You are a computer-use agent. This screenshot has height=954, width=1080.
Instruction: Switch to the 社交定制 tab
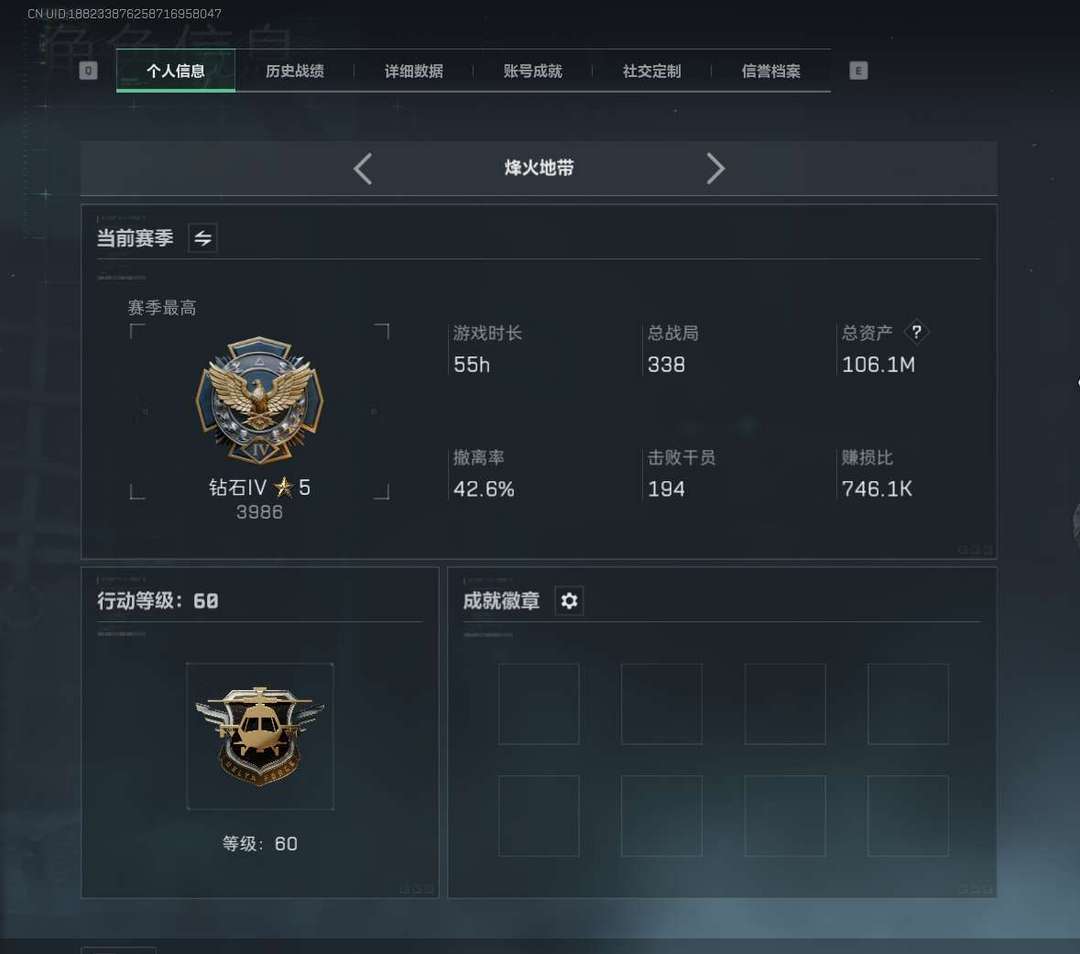click(x=652, y=71)
